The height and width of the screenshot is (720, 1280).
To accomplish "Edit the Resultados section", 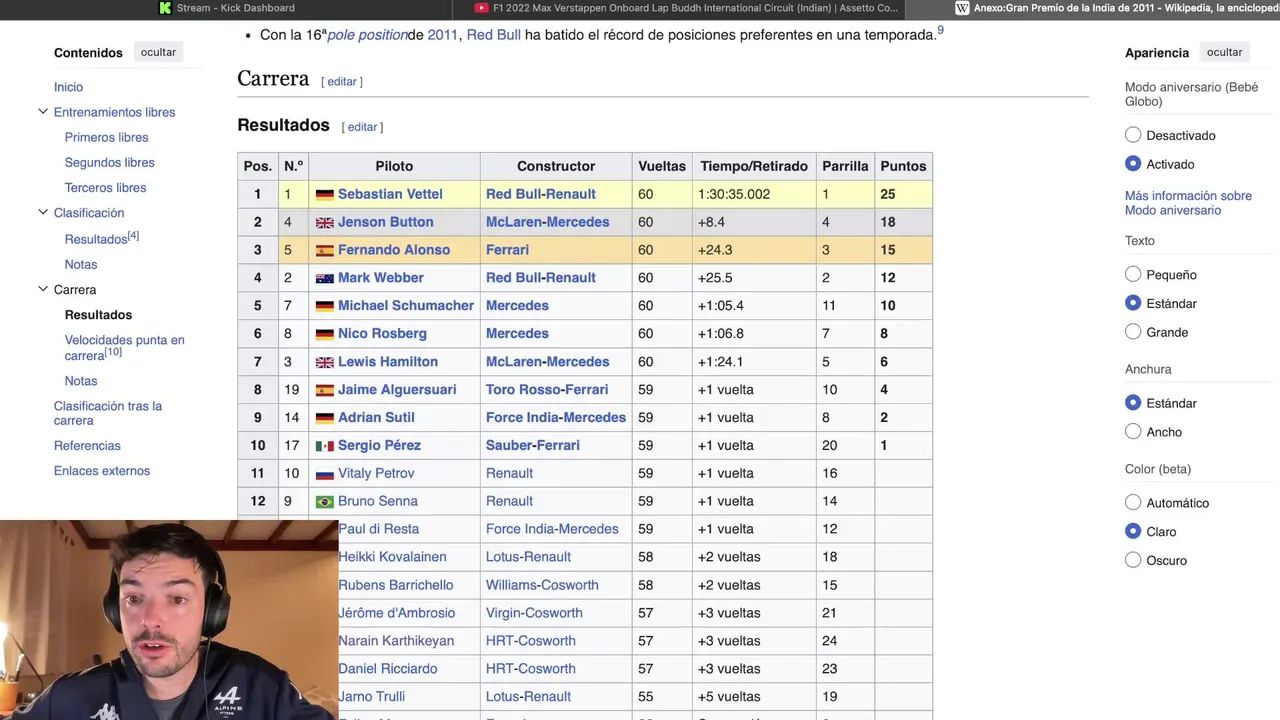I will coord(362,127).
